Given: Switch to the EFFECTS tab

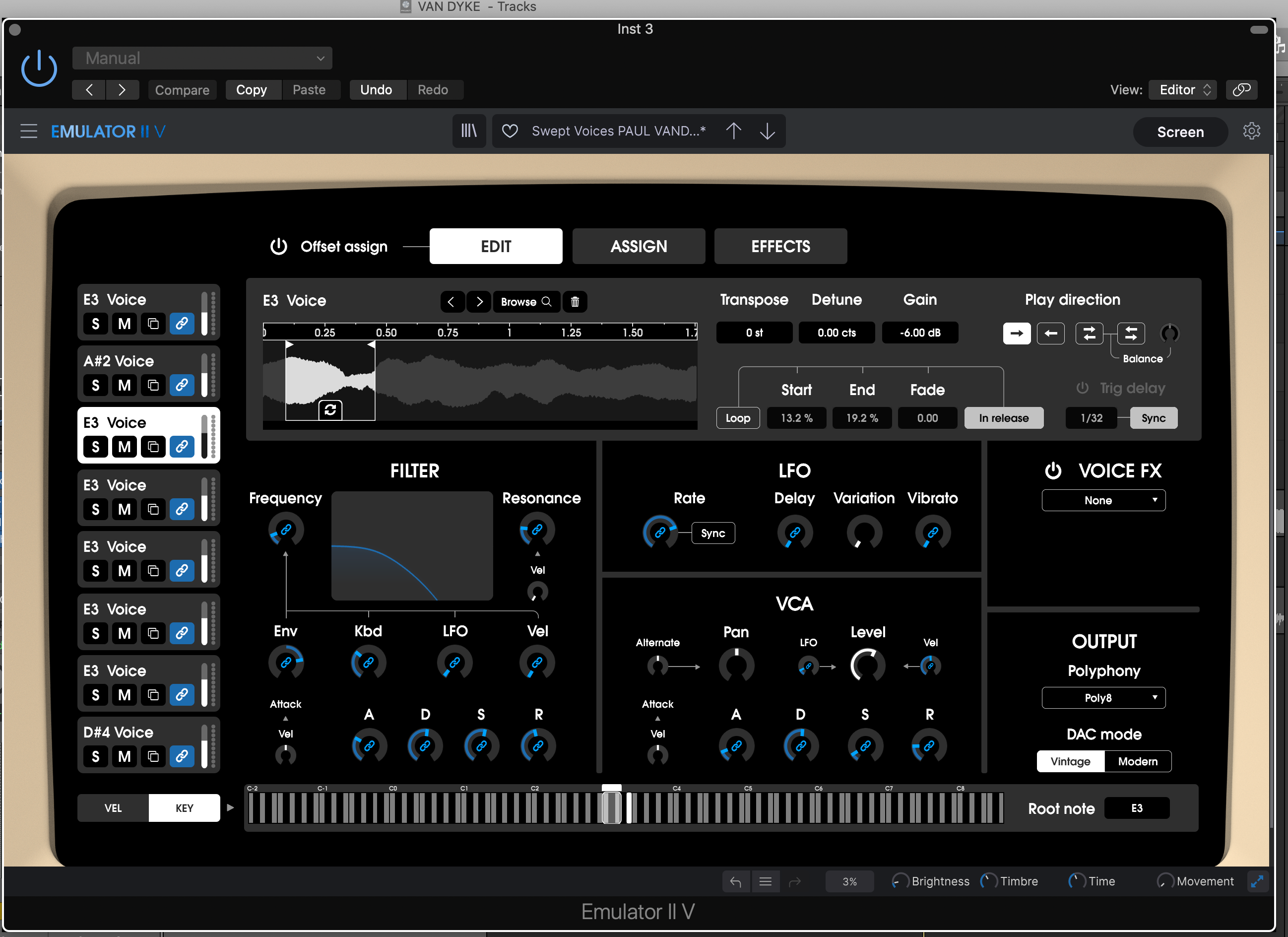Looking at the screenshot, I should [780, 246].
